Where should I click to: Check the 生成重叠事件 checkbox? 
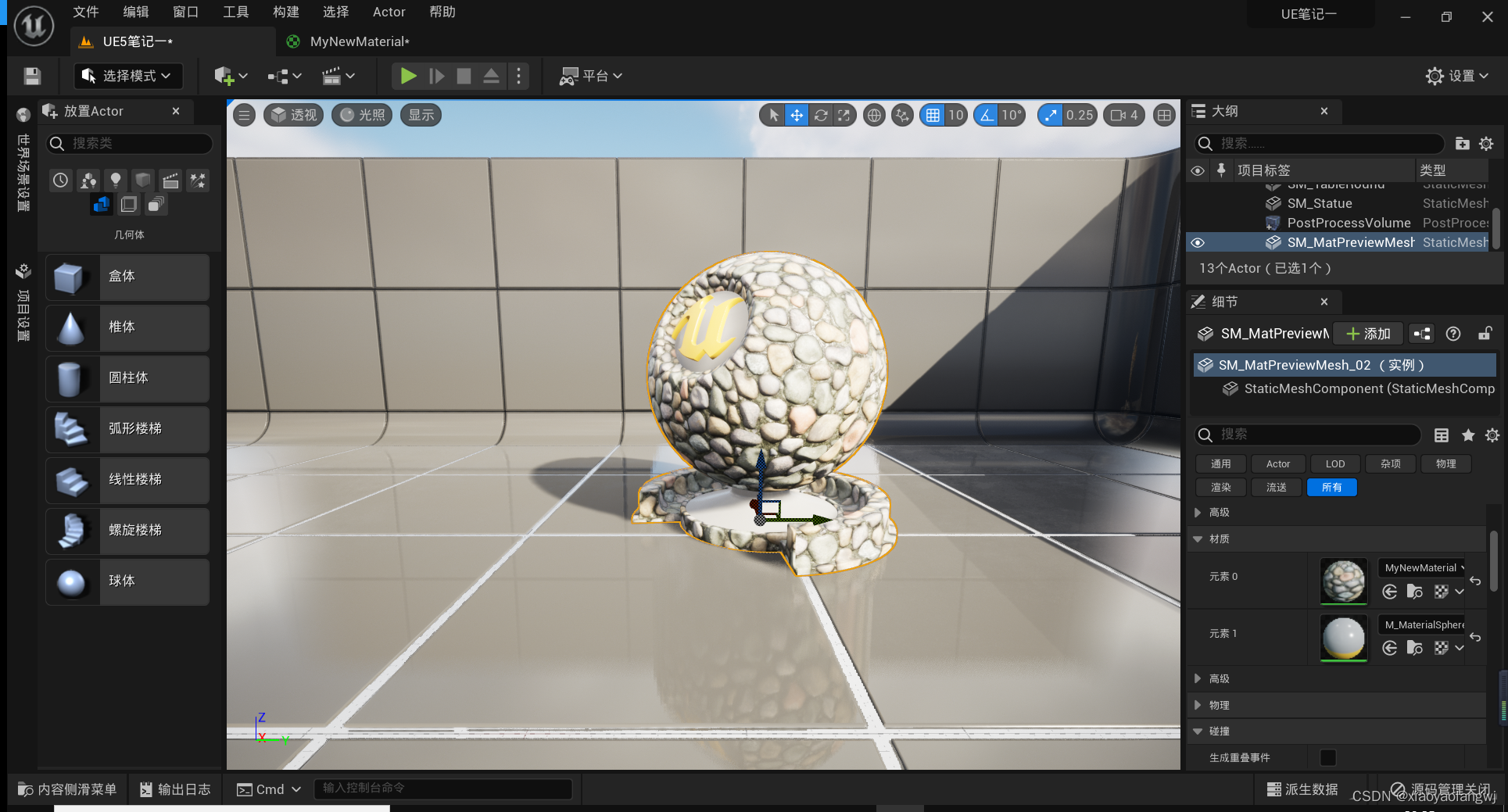(1327, 757)
